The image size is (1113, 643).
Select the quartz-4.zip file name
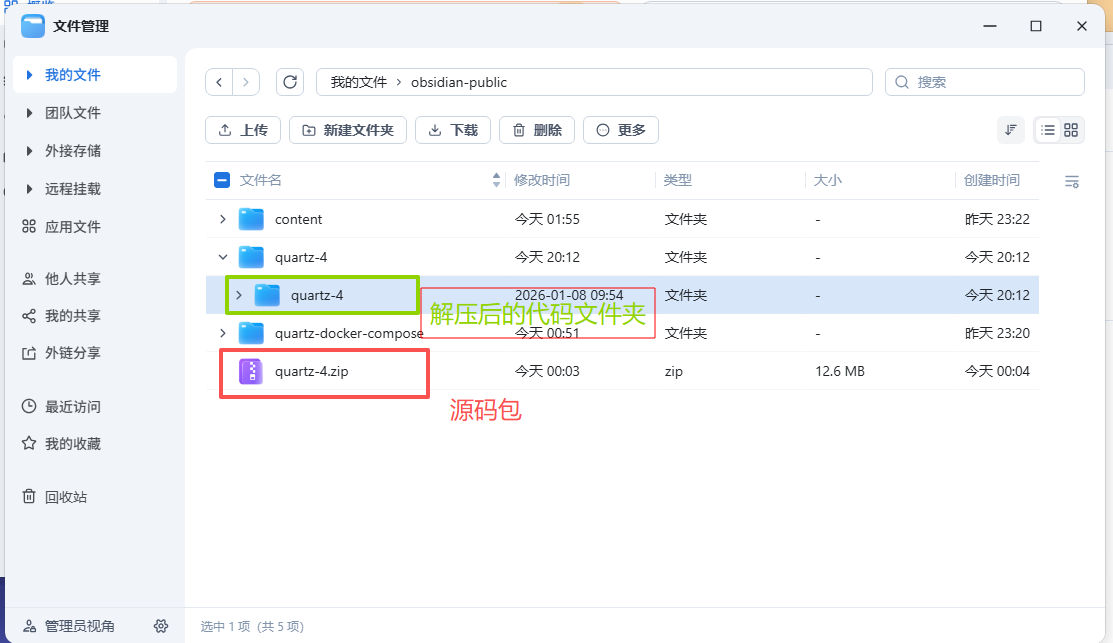[x=312, y=371]
